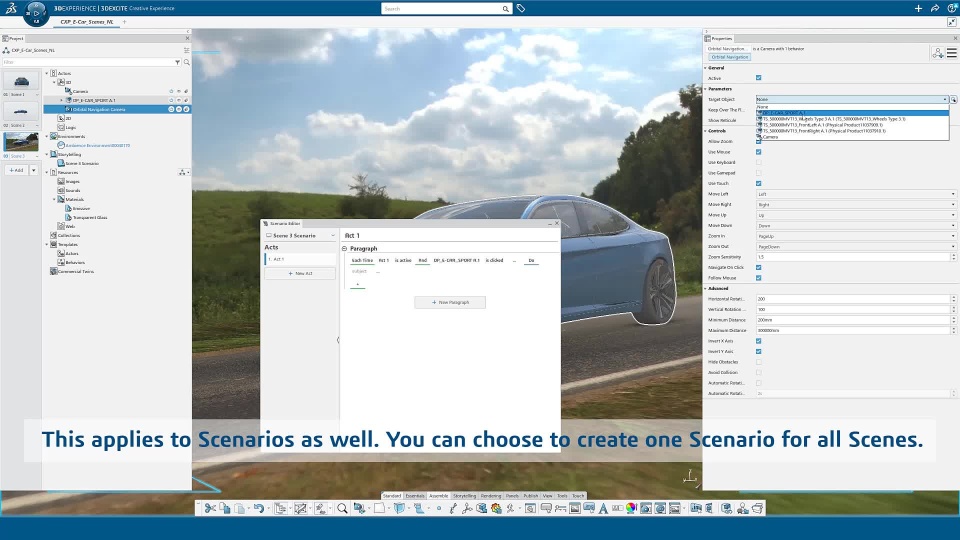Select None in the Target Object list

pyautogui.click(x=852, y=107)
